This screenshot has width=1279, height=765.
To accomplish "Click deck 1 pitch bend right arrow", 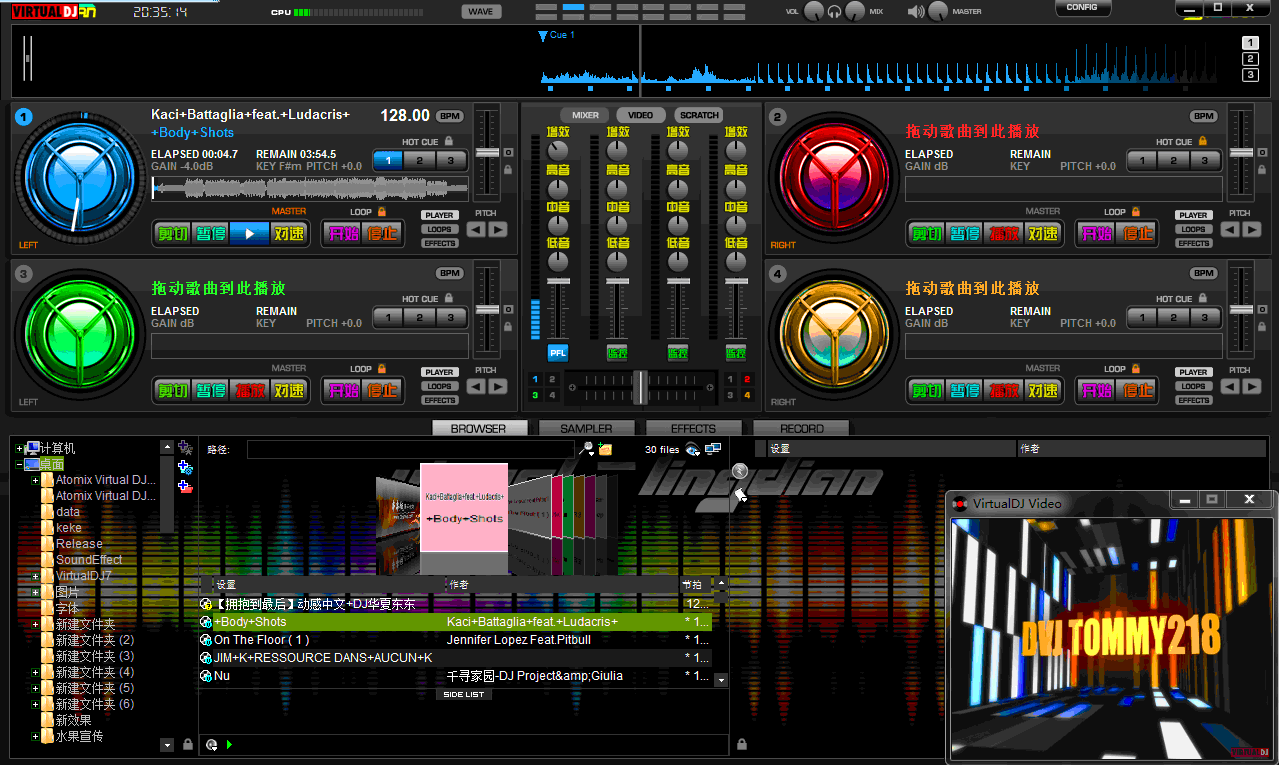I will [497, 230].
